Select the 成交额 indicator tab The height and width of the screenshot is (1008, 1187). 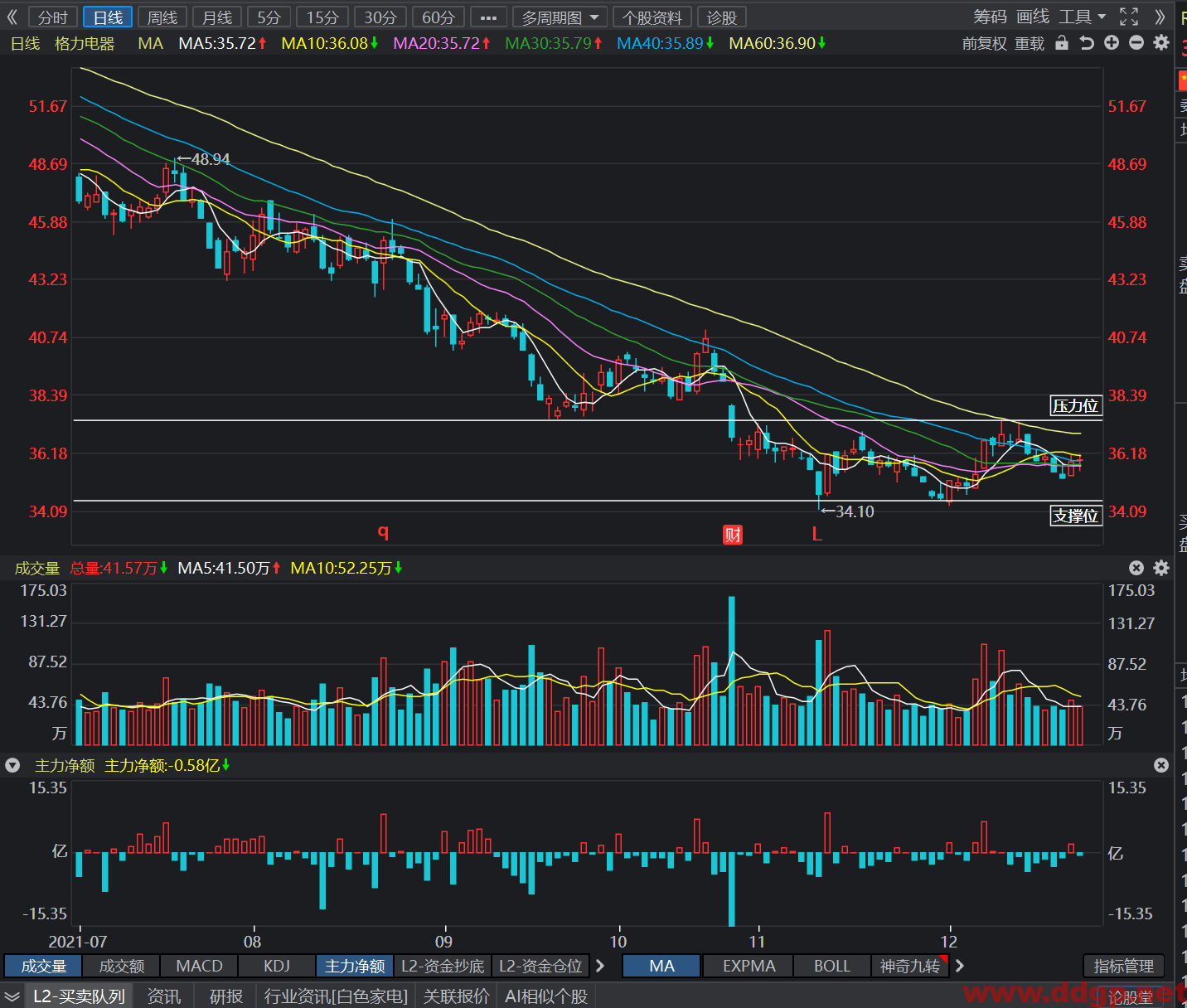pyautogui.click(x=122, y=966)
